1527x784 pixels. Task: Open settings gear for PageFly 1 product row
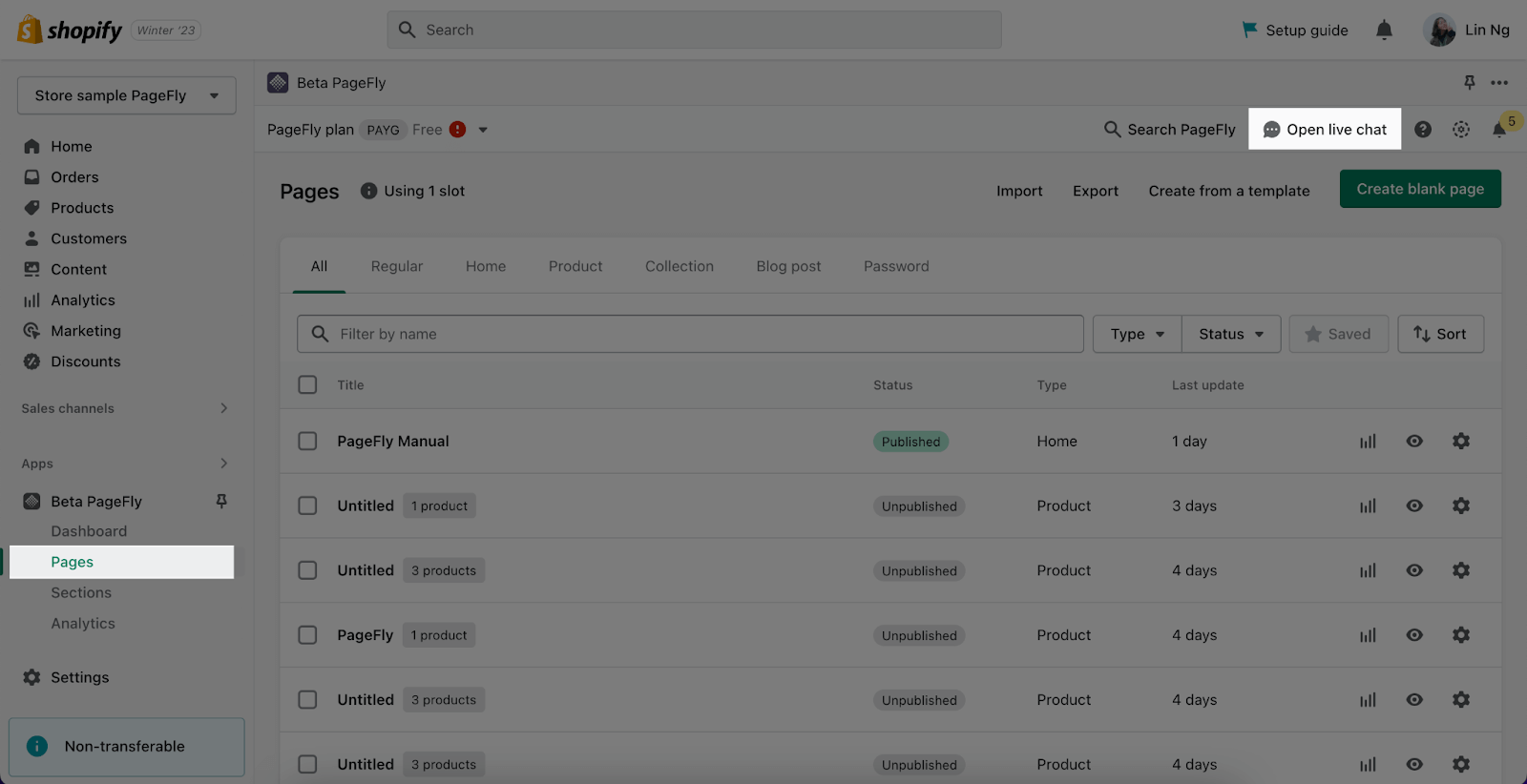coord(1461,635)
